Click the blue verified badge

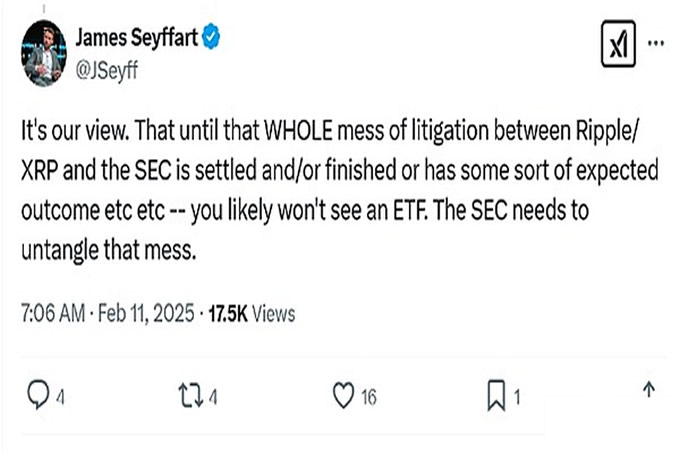point(212,39)
